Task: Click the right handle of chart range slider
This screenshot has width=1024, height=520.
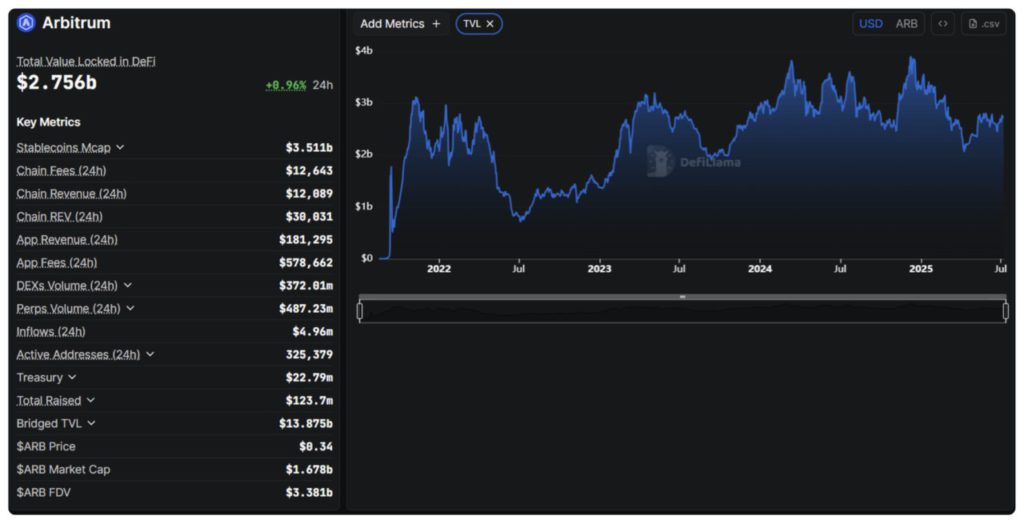Action: pos(1006,312)
